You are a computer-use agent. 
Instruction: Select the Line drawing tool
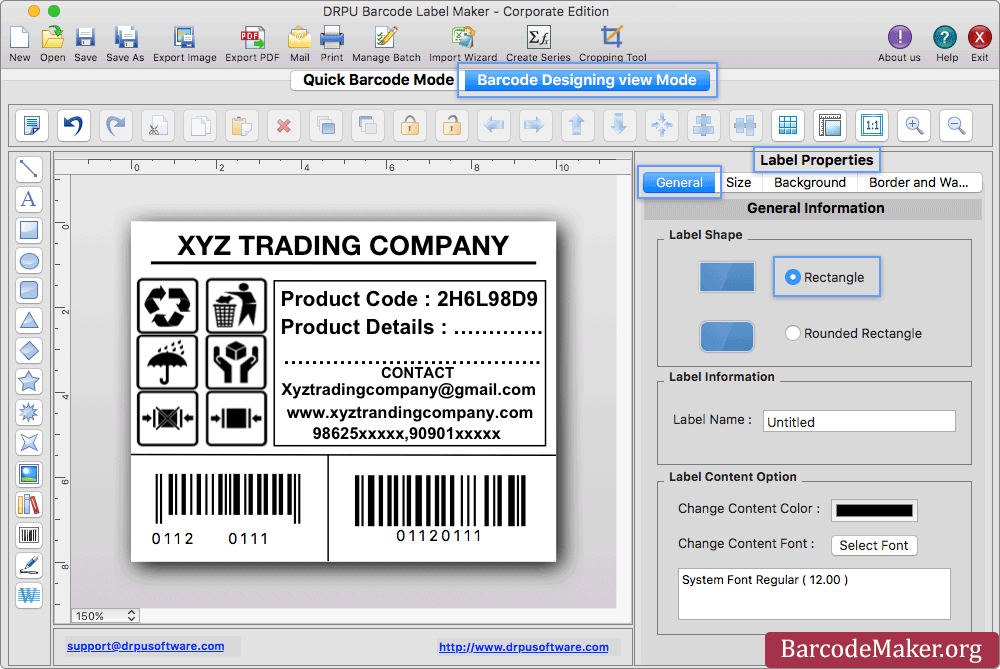(29, 169)
